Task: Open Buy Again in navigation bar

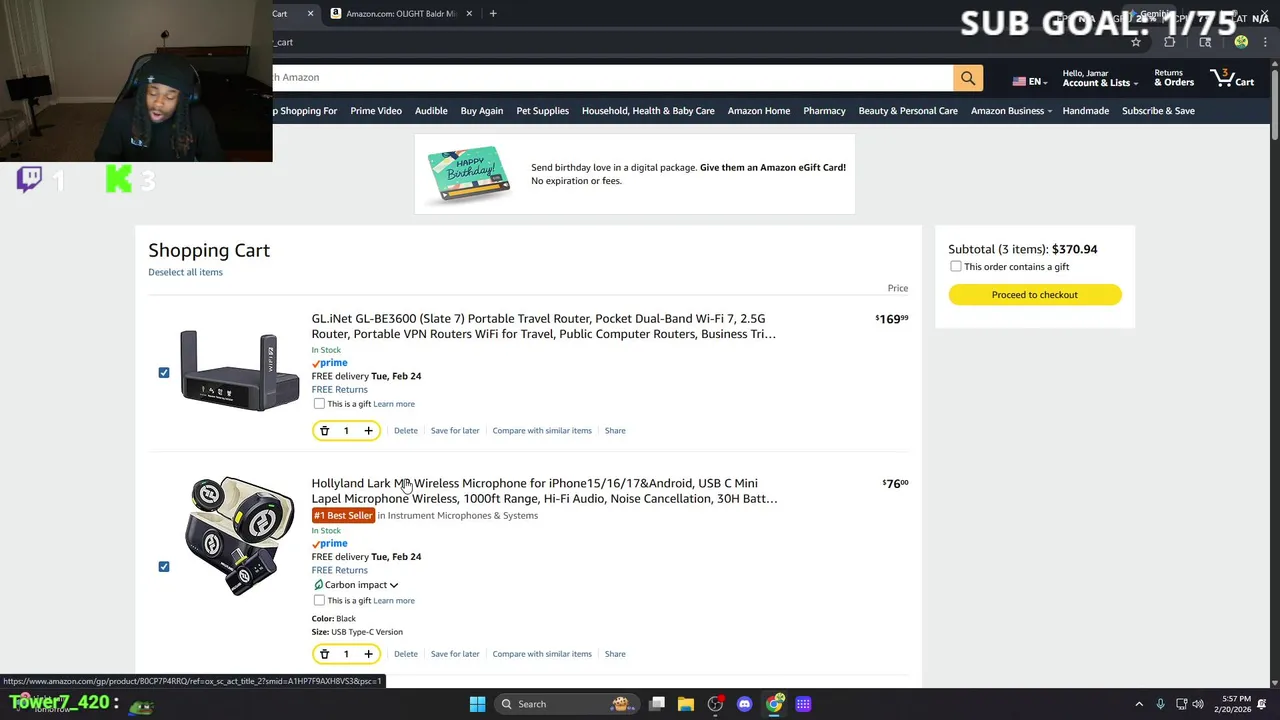Action: click(482, 111)
